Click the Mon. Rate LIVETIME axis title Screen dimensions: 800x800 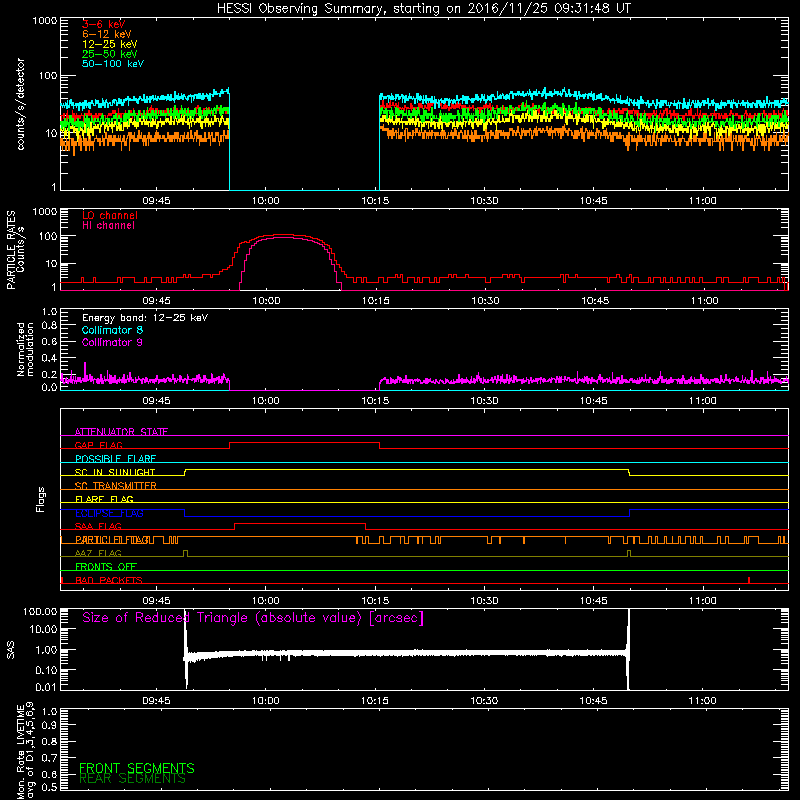coord(25,751)
